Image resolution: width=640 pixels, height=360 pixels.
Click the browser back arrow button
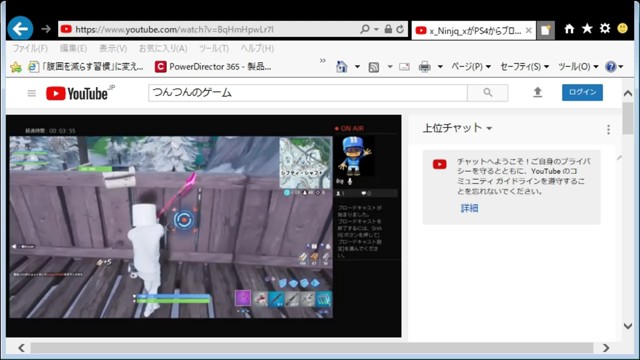(x=20, y=29)
